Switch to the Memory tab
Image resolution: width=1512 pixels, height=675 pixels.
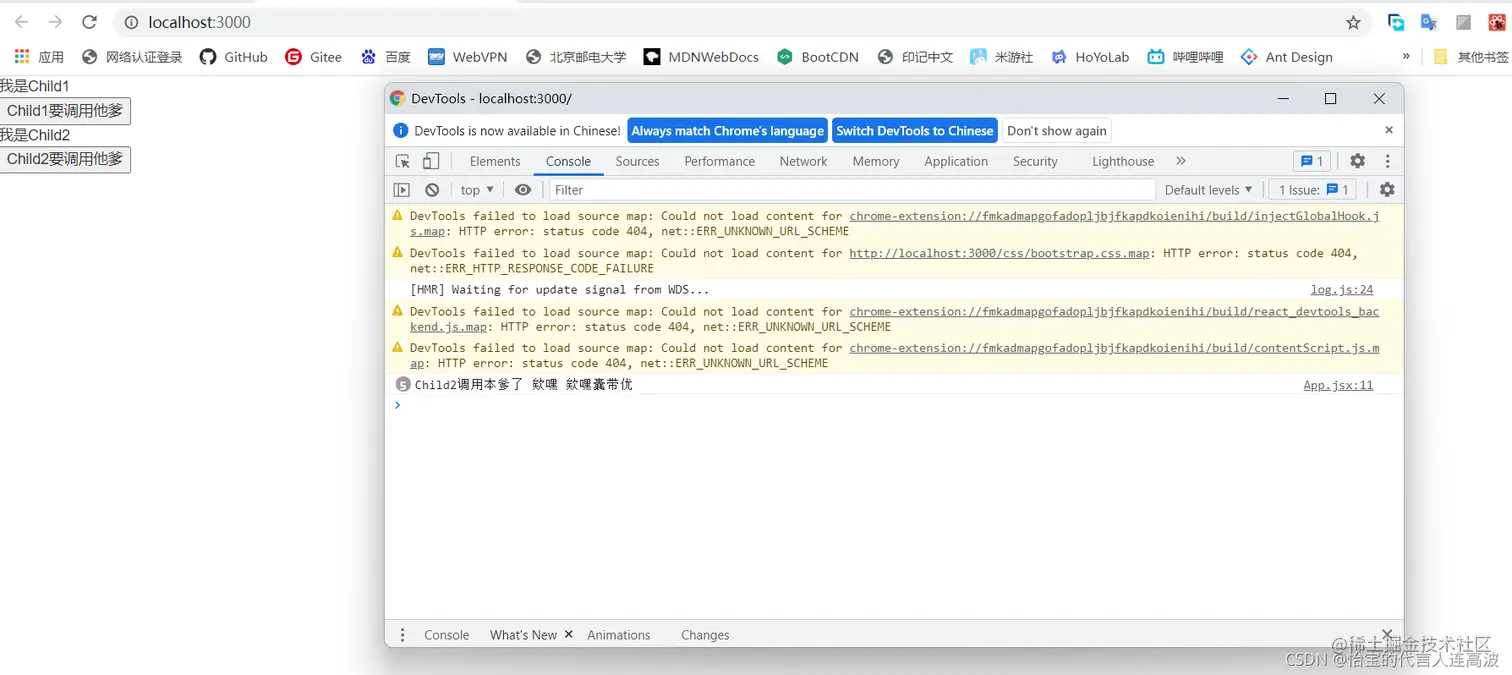coord(876,161)
